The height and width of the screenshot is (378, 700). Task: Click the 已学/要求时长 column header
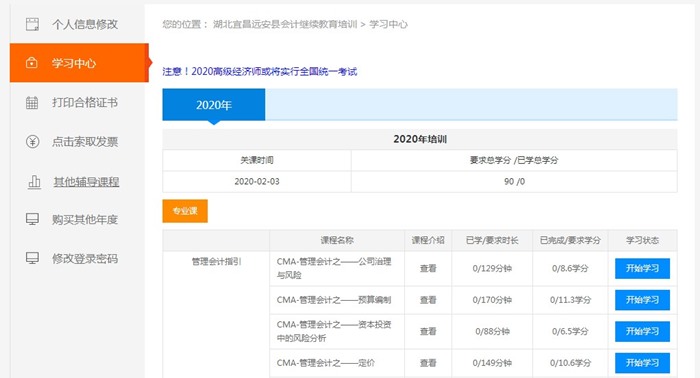492,240
